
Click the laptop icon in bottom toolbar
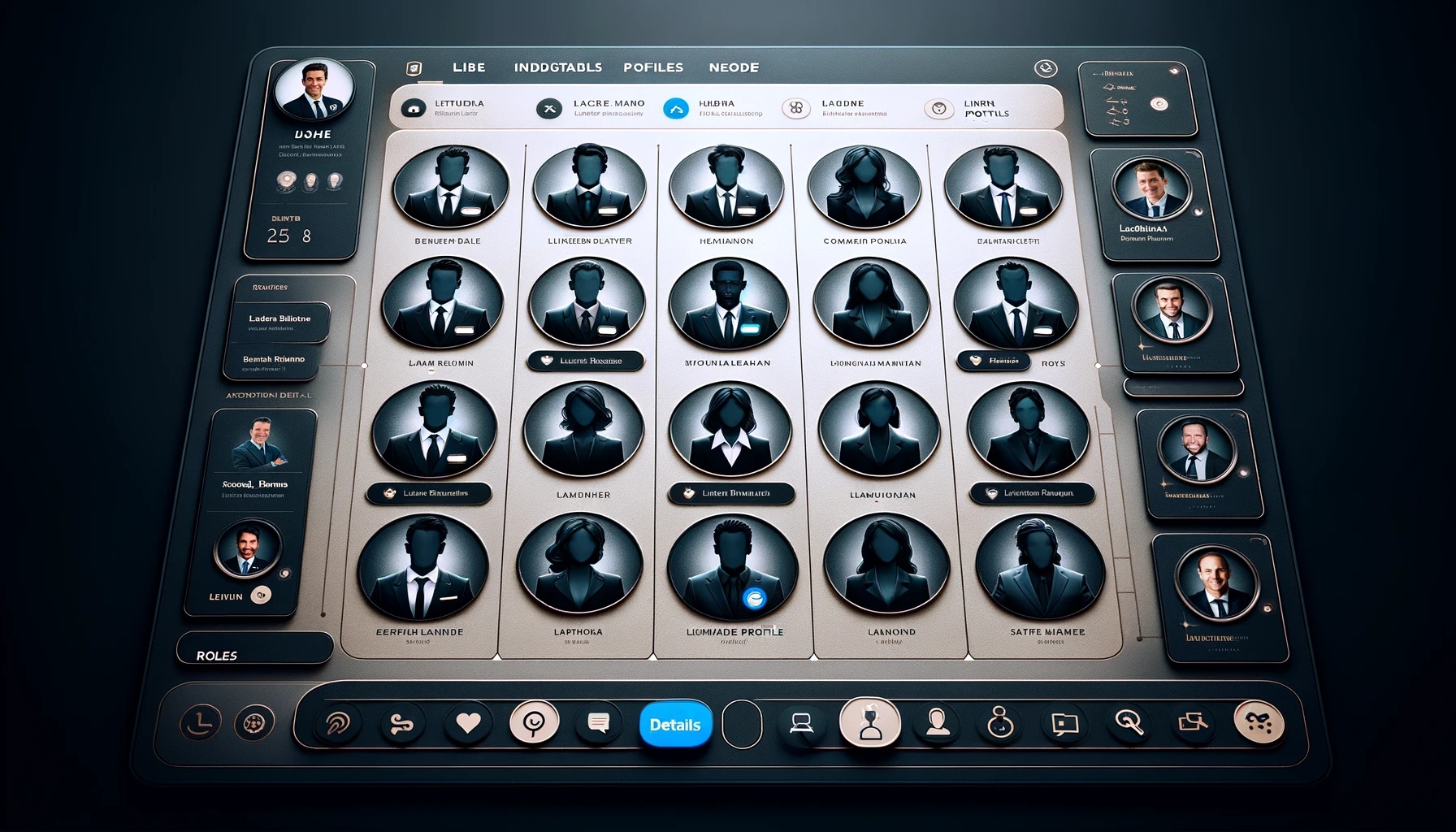coord(801,723)
